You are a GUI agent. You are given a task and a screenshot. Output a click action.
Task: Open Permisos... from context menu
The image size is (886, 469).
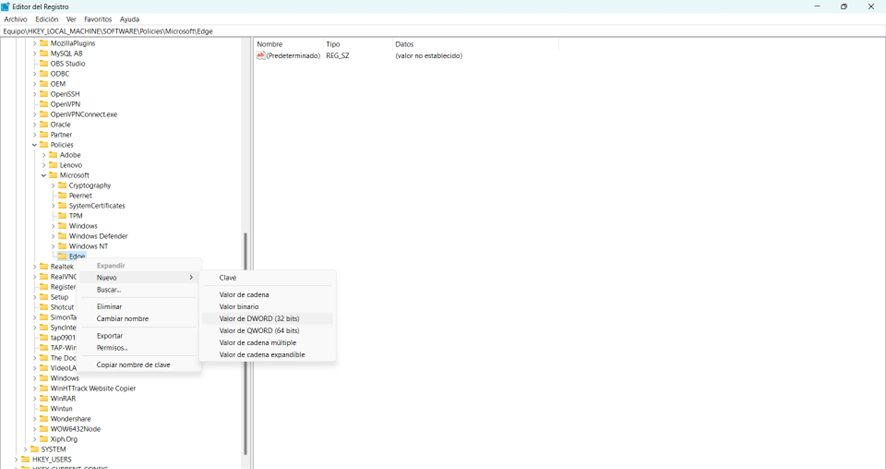[138, 348]
